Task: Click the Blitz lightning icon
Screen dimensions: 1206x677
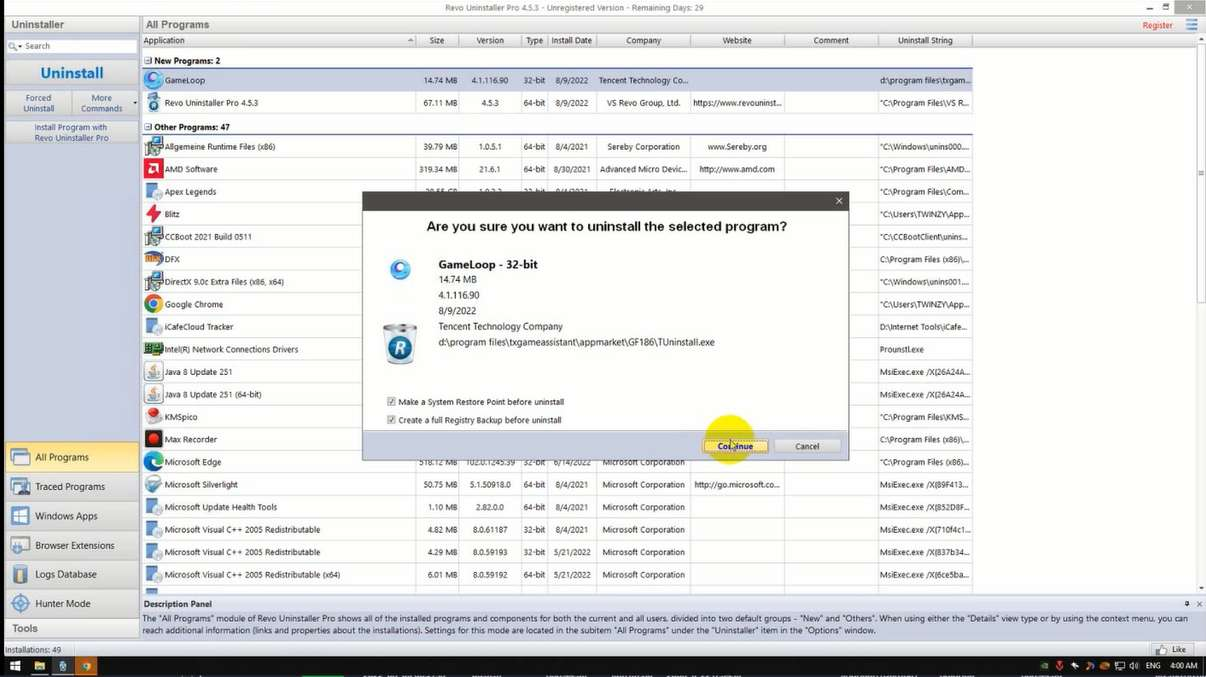Action: (x=153, y=214)
